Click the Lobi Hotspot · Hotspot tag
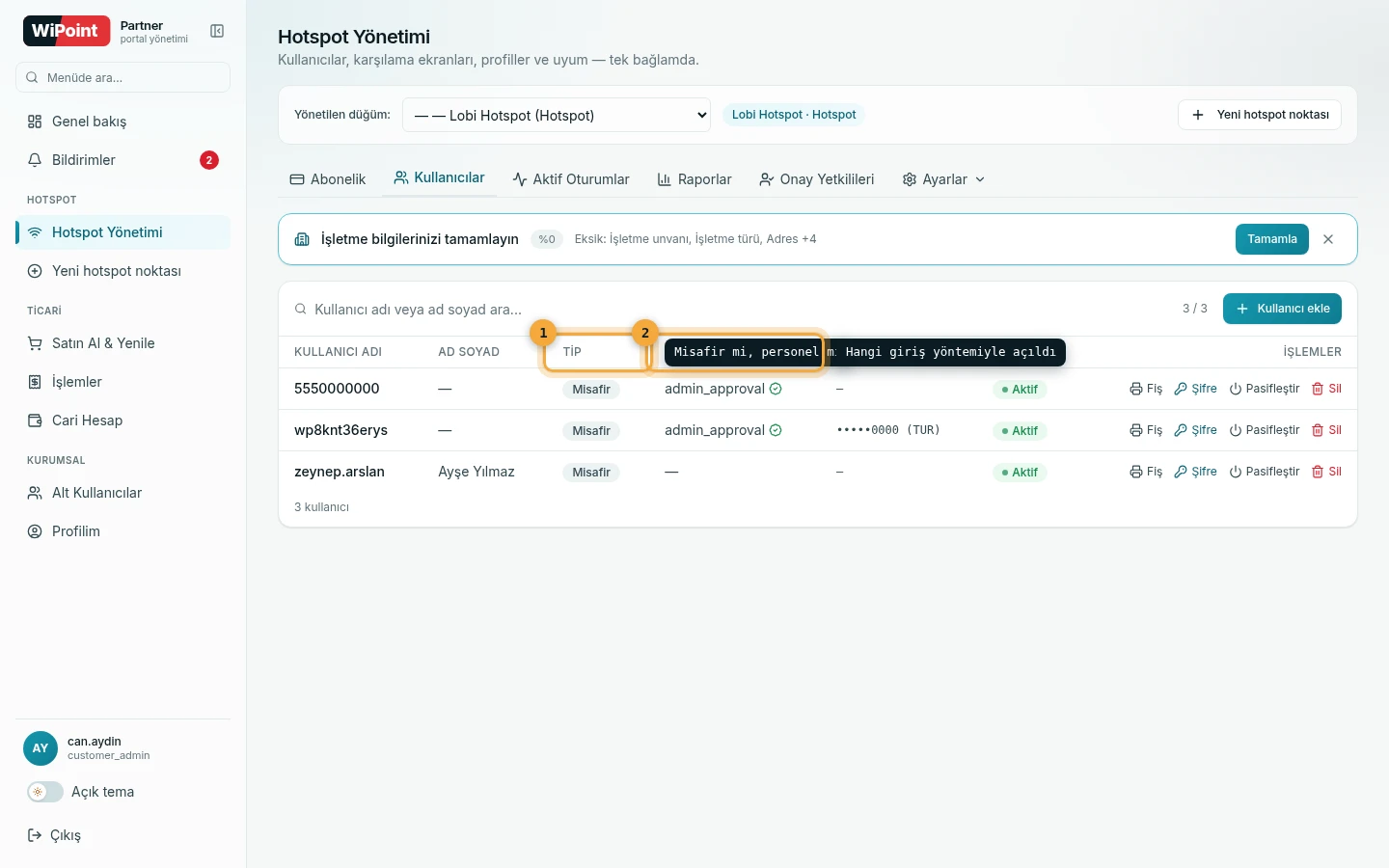The image size is (1389, 868). [x=794, y=115]
